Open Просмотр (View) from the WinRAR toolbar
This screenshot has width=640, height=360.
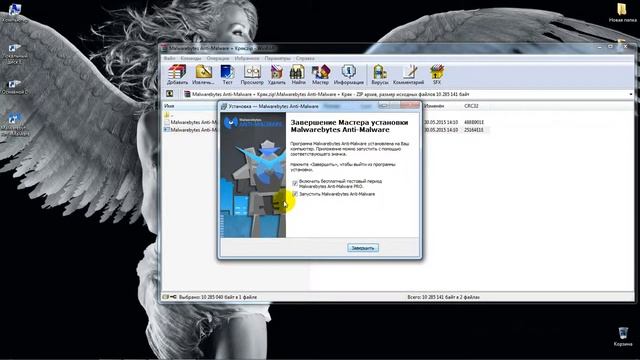click(x=252, y=75)
